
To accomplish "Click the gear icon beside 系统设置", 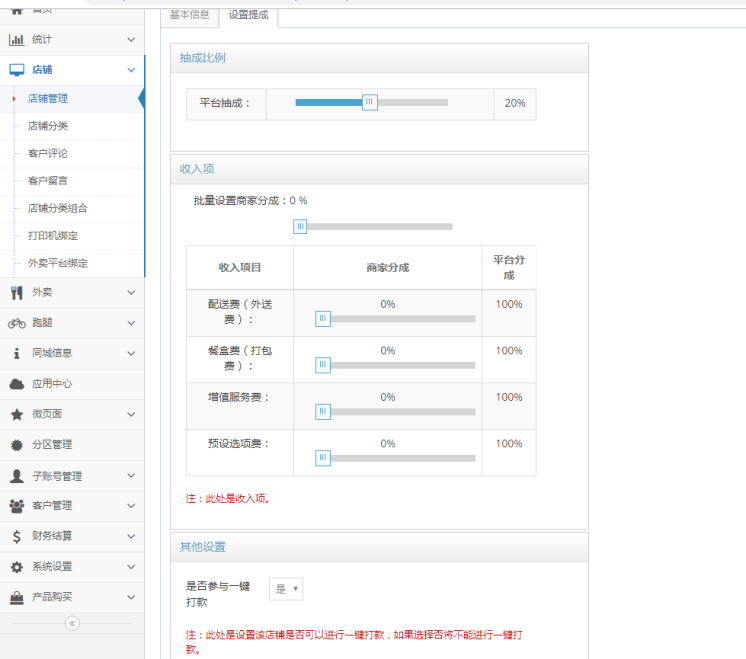I will (16, 567).
